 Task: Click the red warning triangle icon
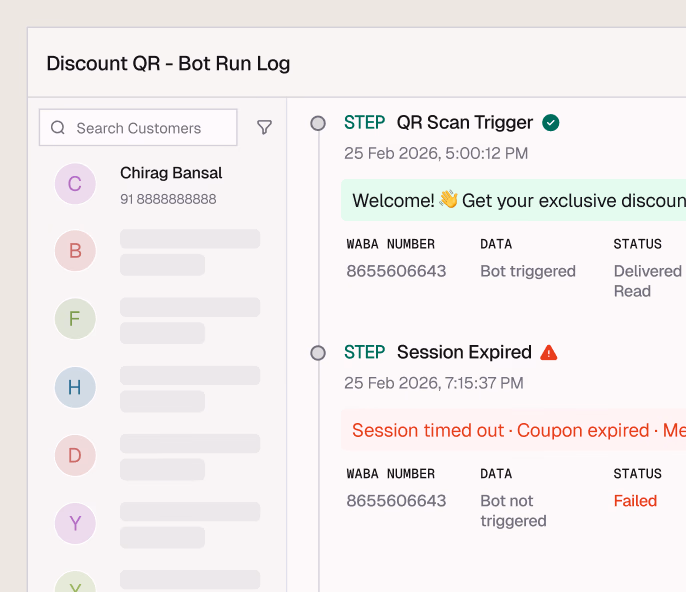point(549,353)
